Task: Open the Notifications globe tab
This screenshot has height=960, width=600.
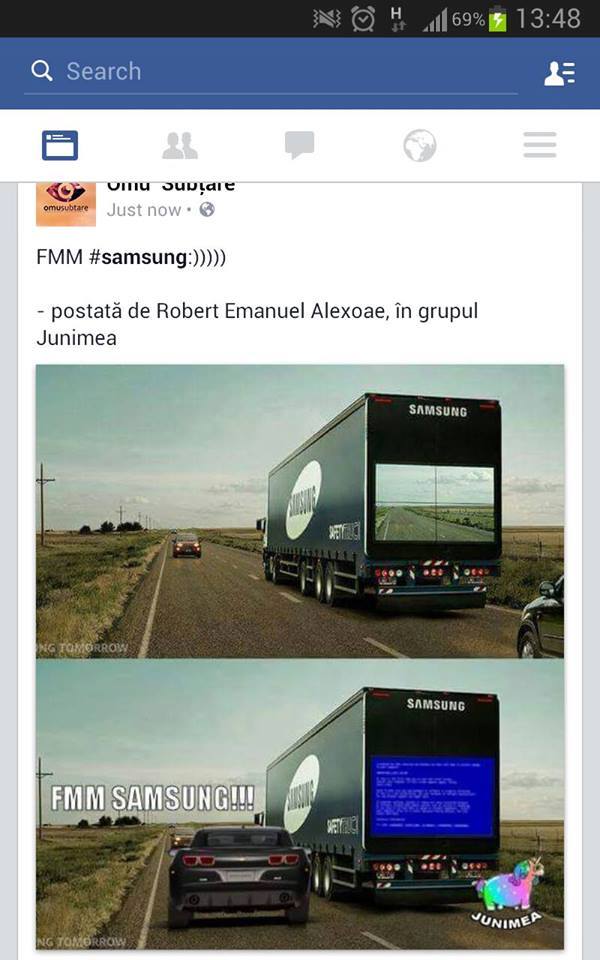Action: pyautogui.click(x=419, y=146)
